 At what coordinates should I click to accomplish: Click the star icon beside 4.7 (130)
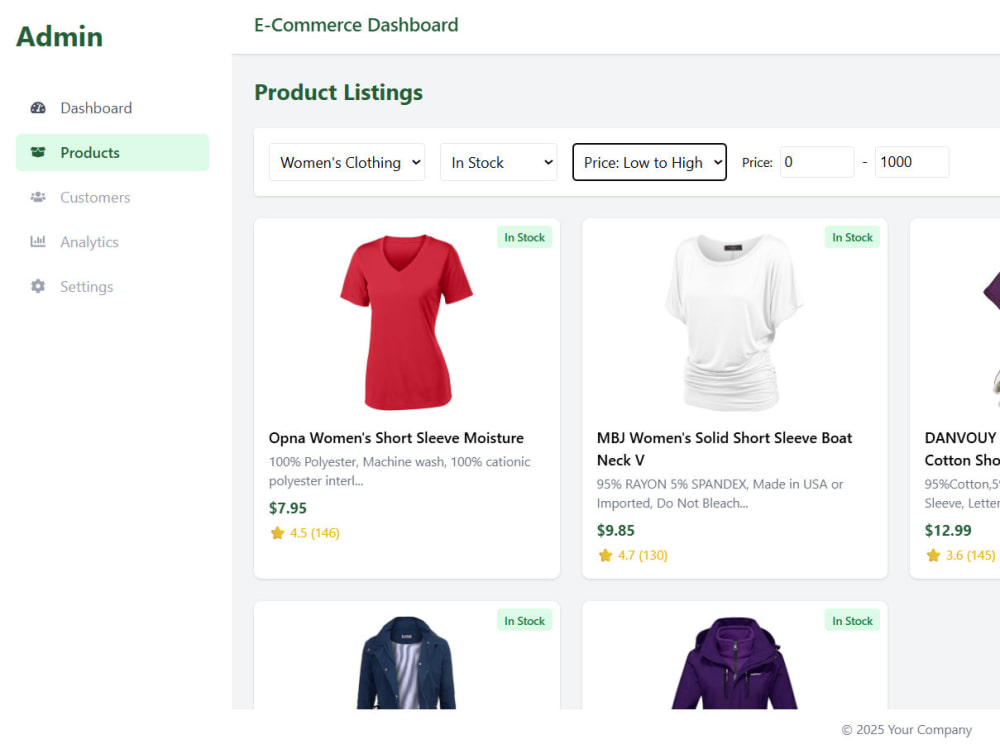point(605,555)
